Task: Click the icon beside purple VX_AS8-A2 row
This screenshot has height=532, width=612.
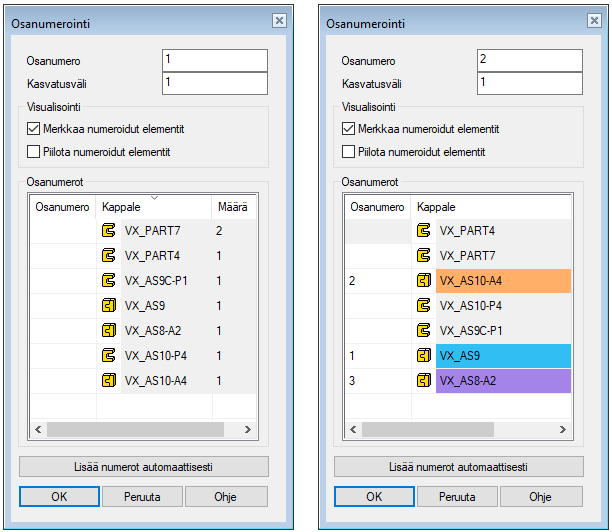Action: (424, 381)
